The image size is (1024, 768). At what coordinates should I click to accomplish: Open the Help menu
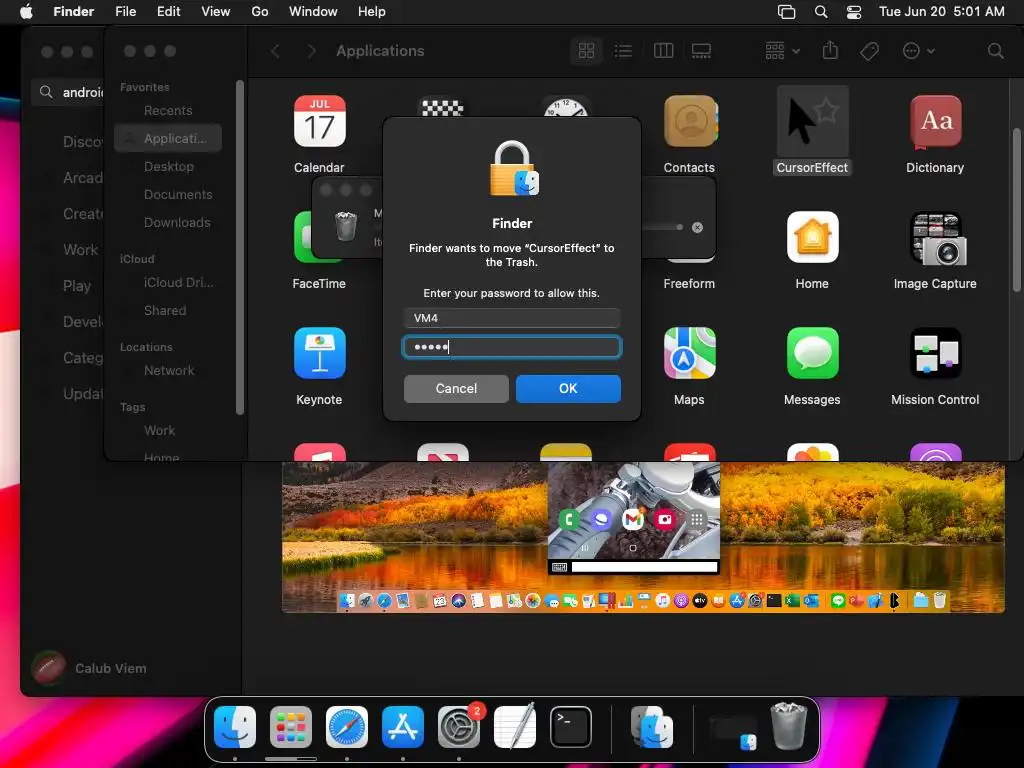[372, 12]
